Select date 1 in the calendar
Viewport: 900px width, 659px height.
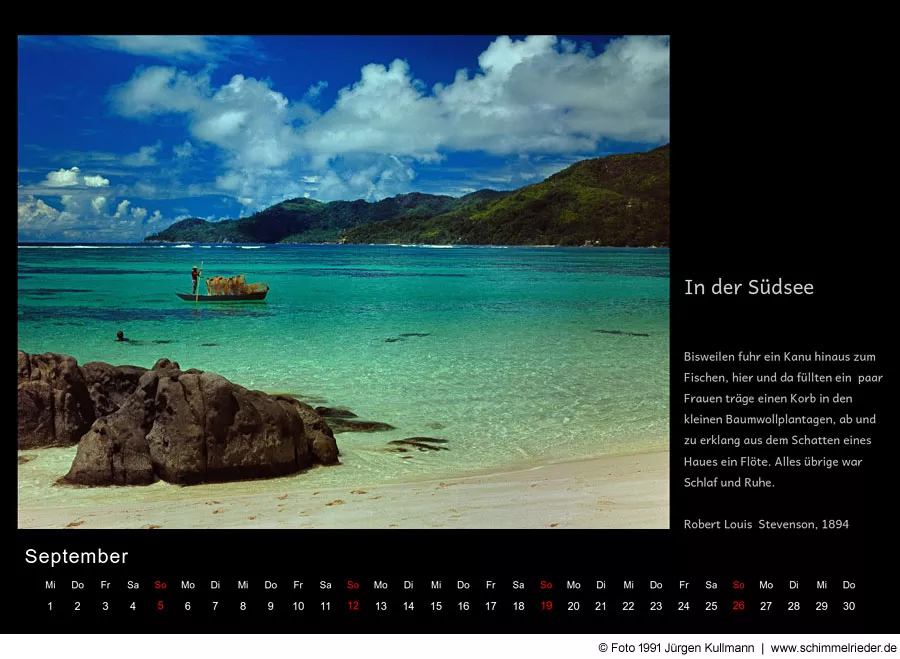coord(50,606)
